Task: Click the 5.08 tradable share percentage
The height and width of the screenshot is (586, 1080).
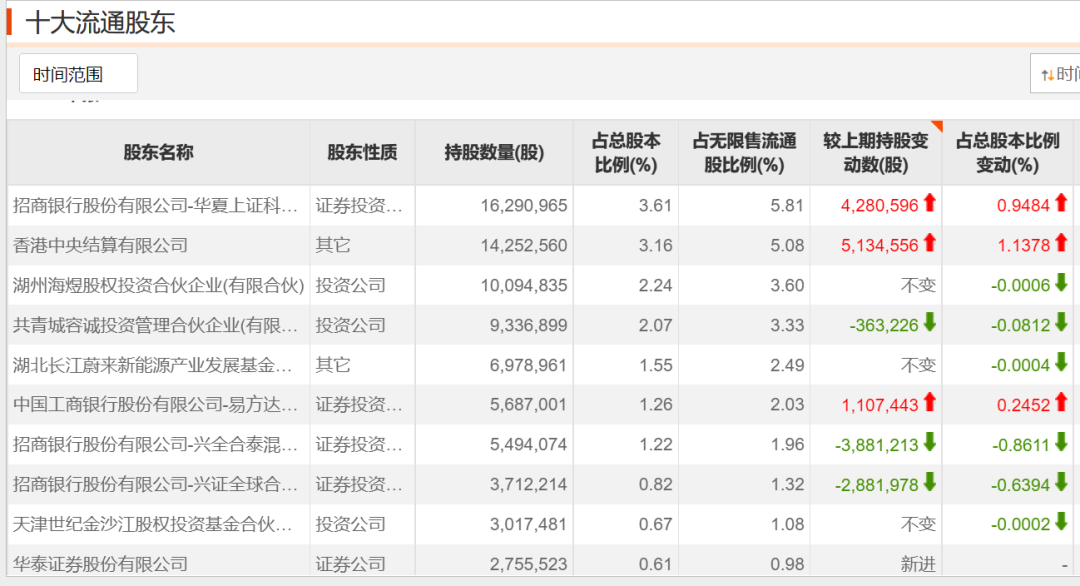Action: click(787, 245)
